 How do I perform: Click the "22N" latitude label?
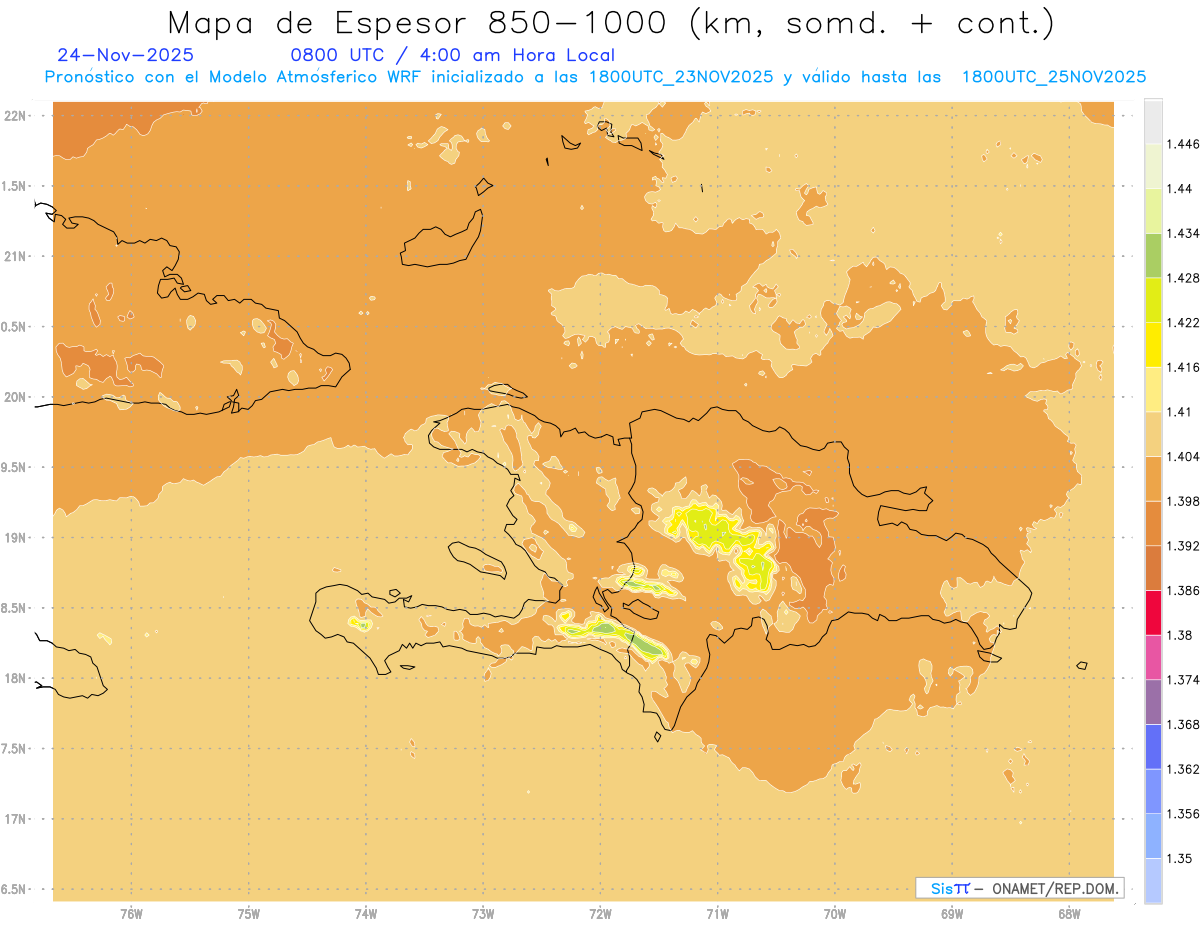coord(15,116)
